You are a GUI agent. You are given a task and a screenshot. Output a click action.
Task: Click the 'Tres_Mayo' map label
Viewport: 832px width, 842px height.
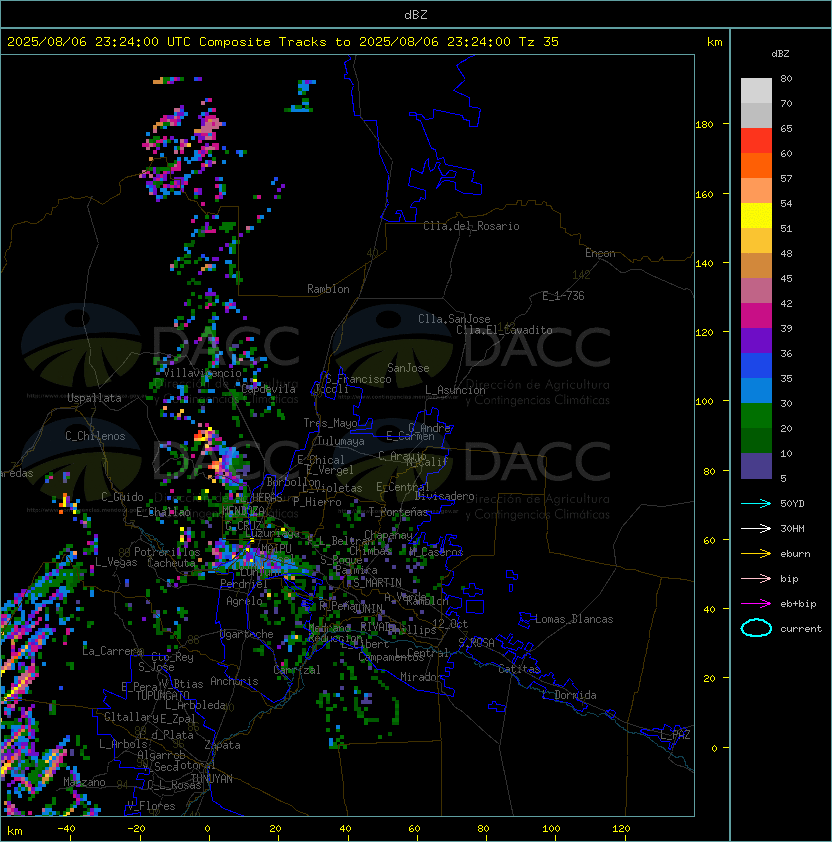(330, 423)
